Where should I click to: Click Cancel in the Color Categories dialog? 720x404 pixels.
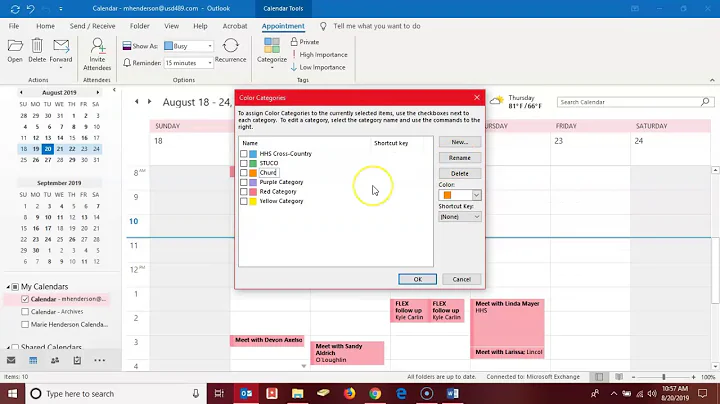461,279
